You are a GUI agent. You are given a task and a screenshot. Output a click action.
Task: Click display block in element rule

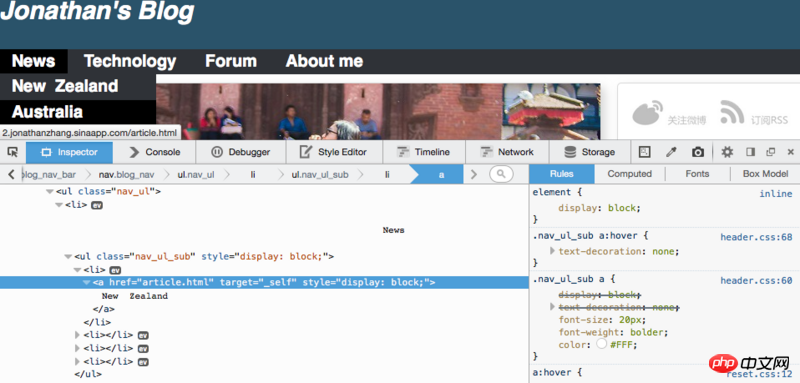598,208
